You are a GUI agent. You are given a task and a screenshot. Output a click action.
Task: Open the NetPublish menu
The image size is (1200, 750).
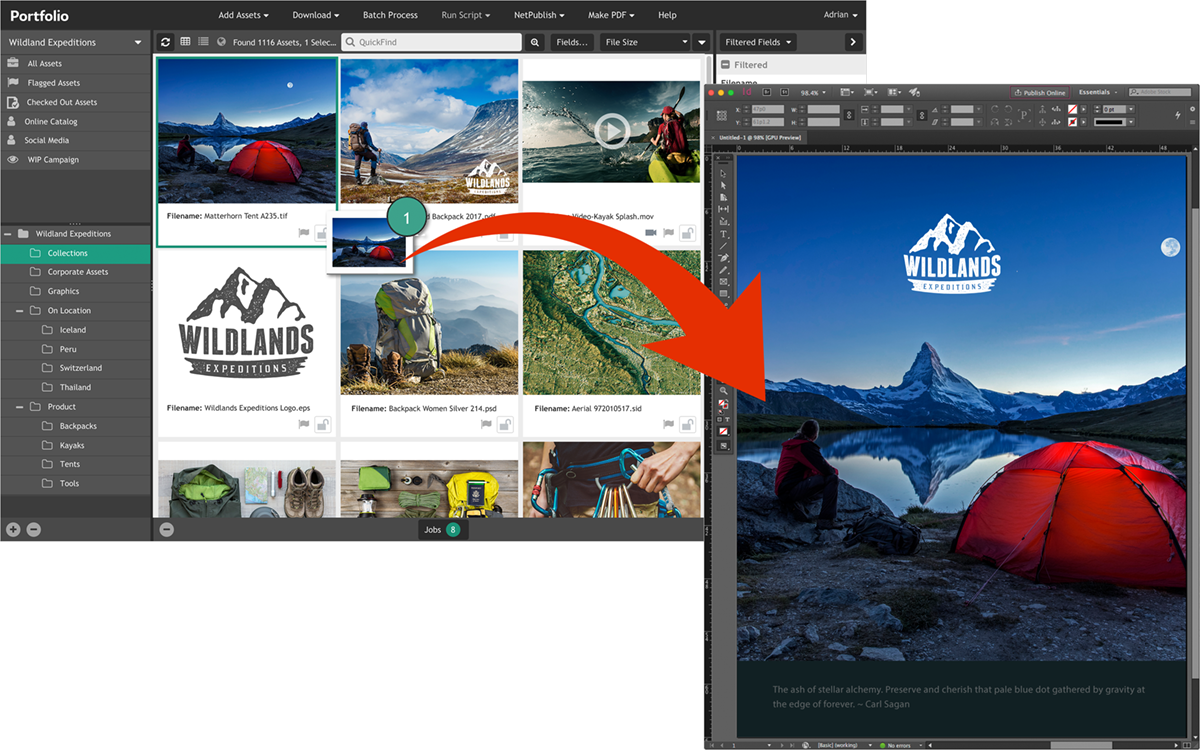click(540, 15)
